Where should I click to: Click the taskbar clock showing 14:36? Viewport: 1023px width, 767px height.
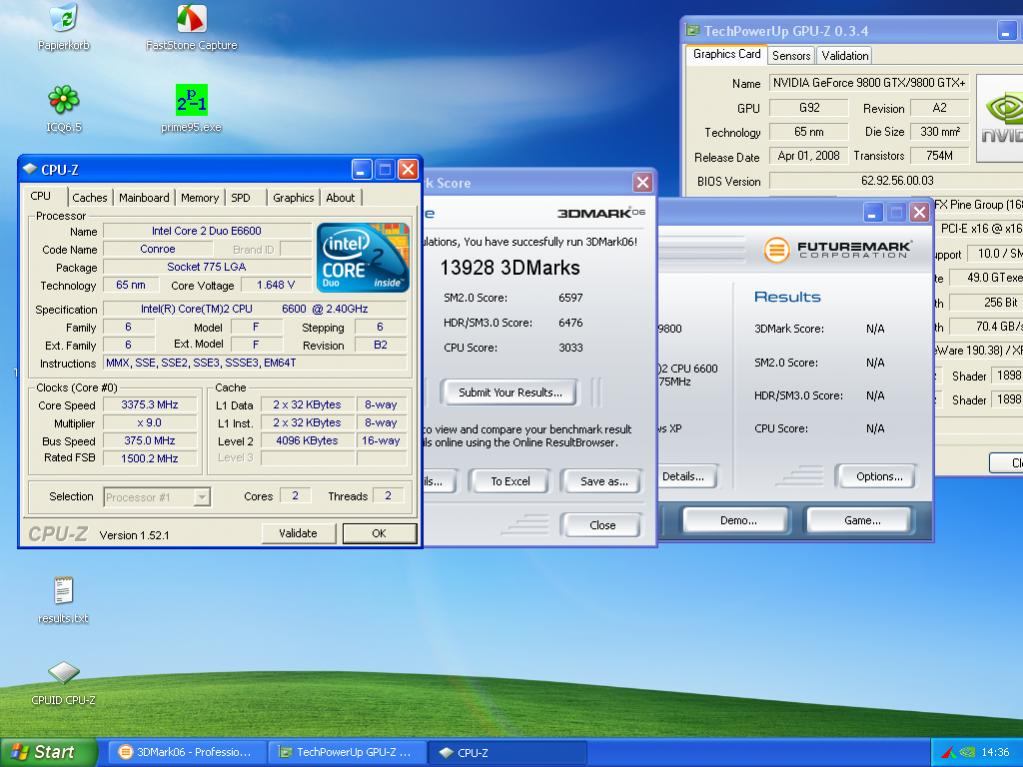coord(995,753)
